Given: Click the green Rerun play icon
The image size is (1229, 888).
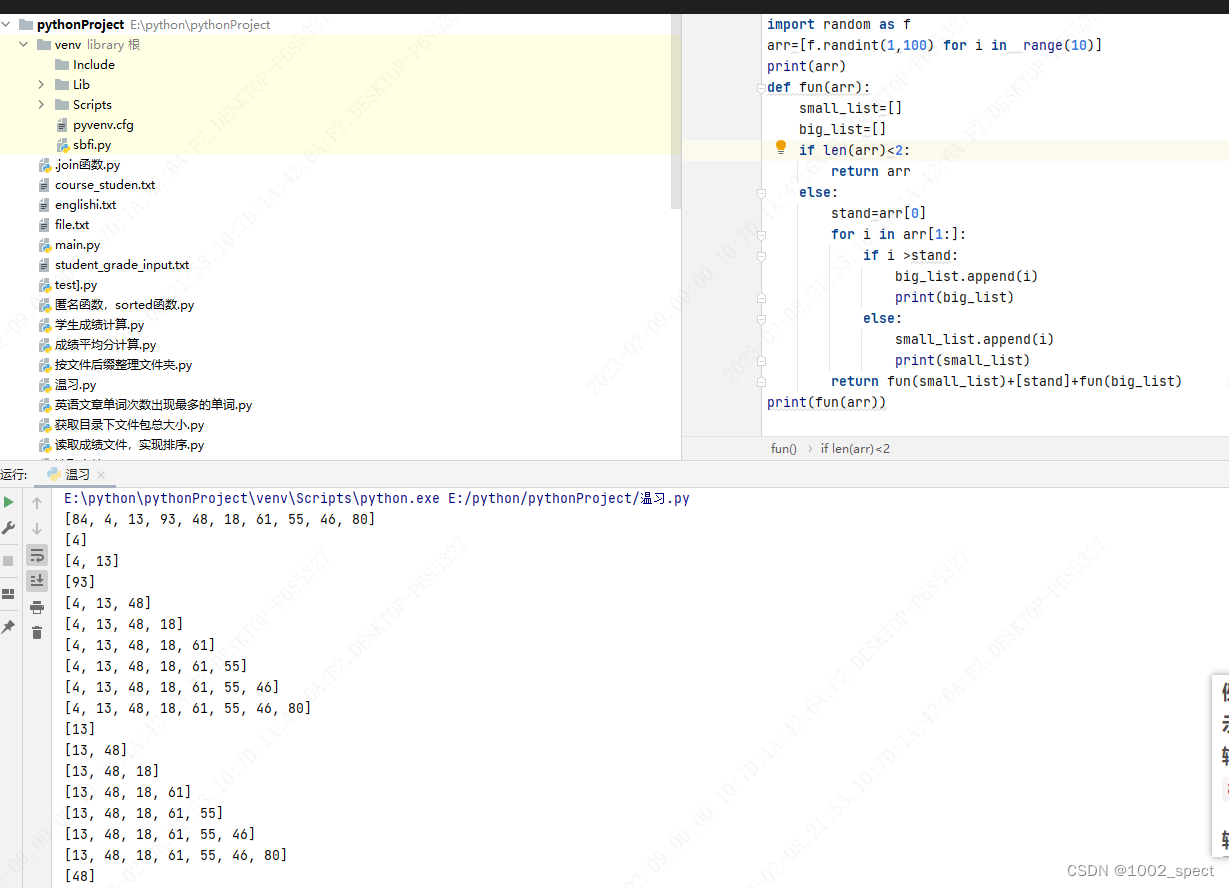Looking at the screenshot, I should [x=8, y=502].
